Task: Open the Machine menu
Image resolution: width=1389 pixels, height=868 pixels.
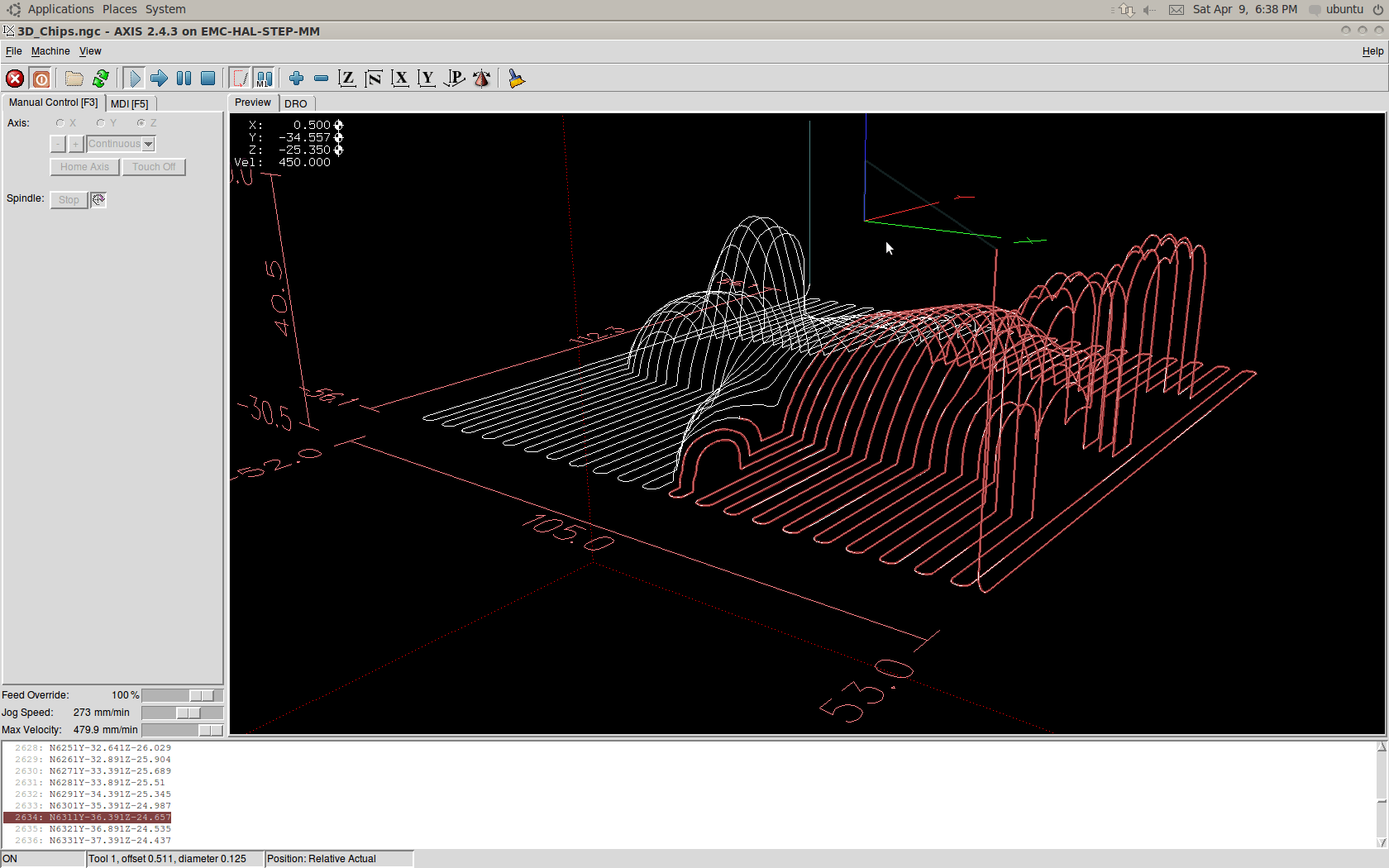Action: (x=50, y=51)
